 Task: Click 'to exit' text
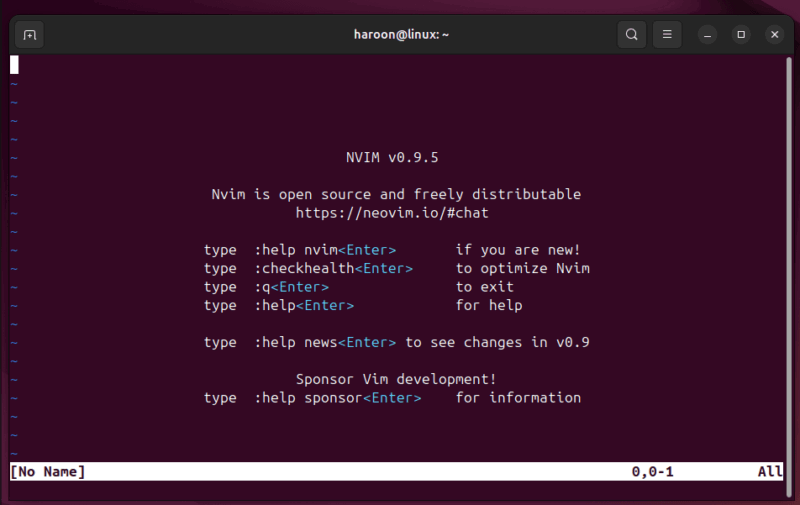point(485,287)
